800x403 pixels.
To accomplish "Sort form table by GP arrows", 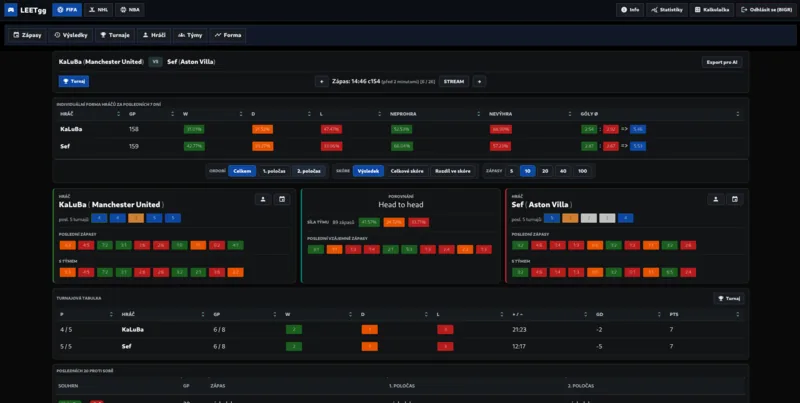I will click(x=172, y=114).
